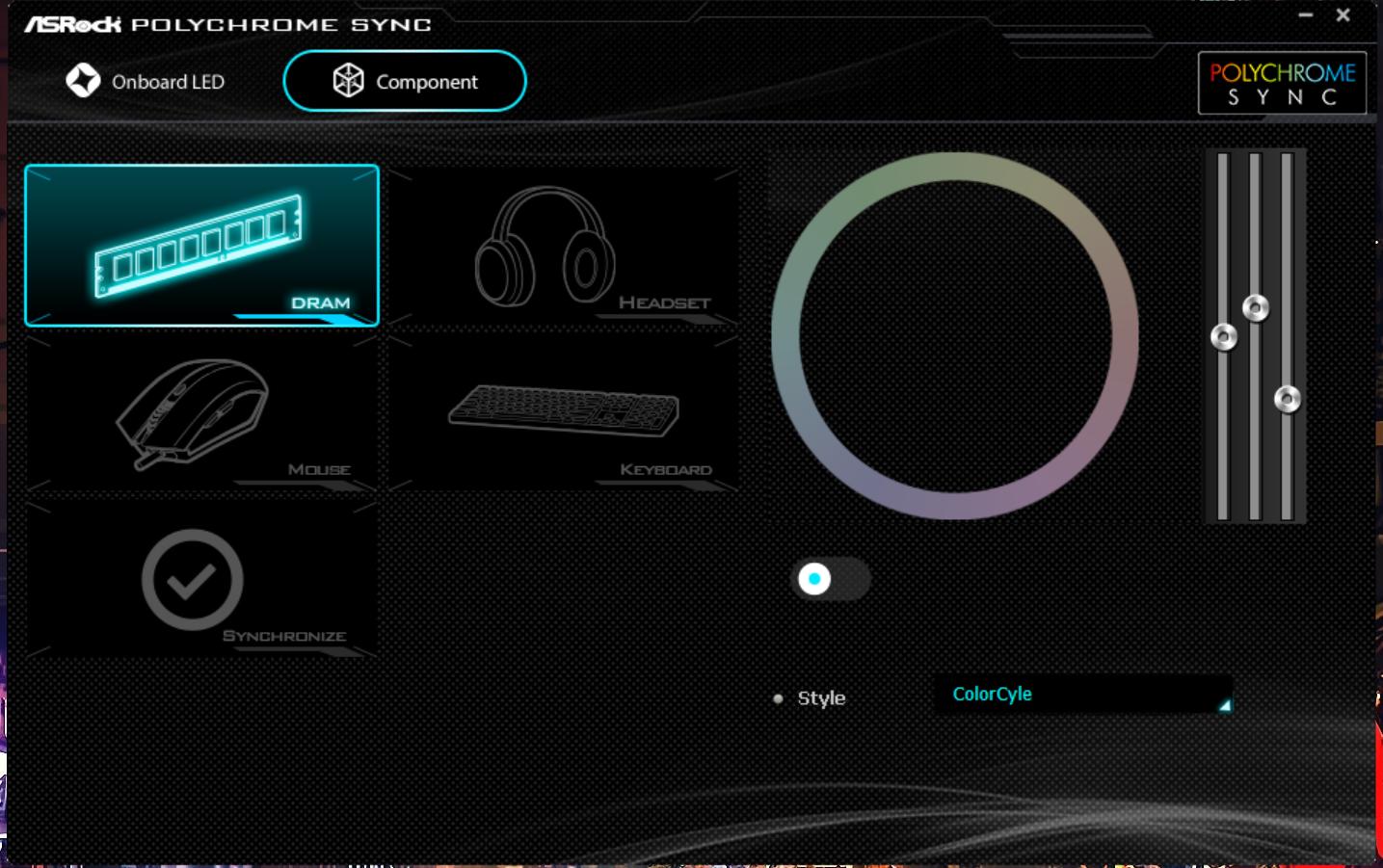Click the middle RGB slider knob
The height and width of the screenshot is (868, 1383).
(1256, 308)
